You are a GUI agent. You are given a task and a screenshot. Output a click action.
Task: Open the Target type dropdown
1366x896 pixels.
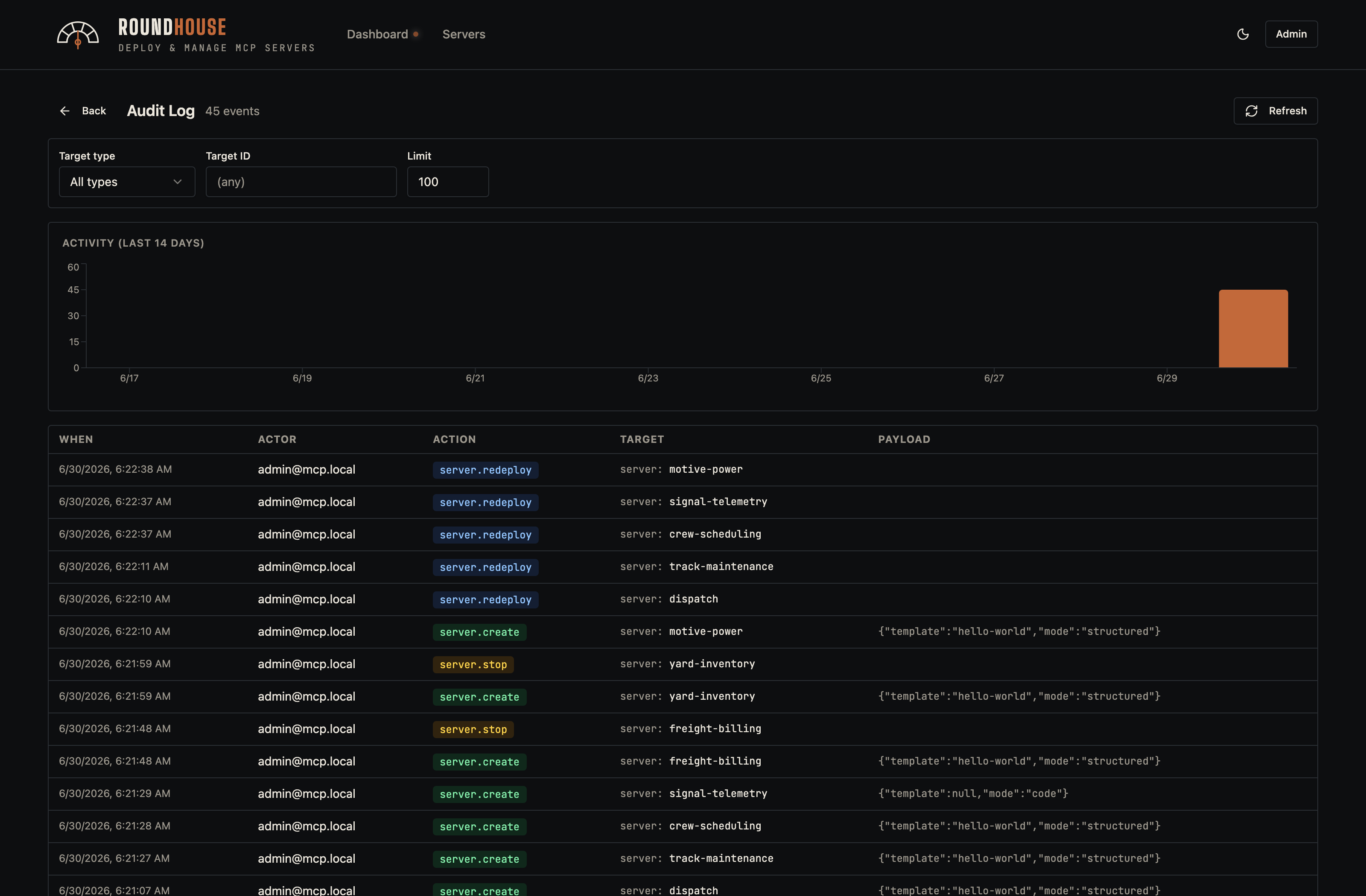coord(127,182)
